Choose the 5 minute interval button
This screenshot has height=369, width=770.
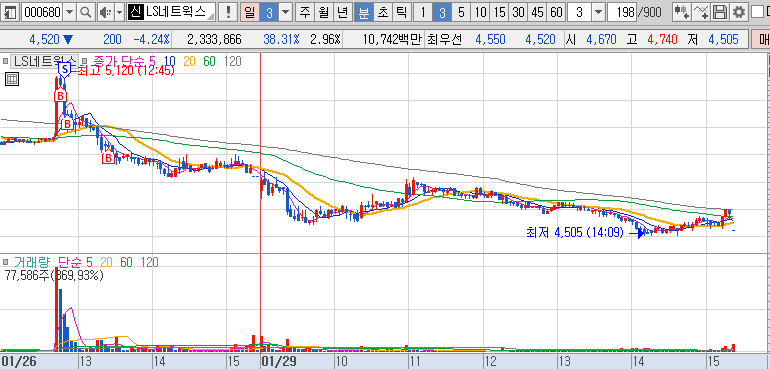[461, 13]
